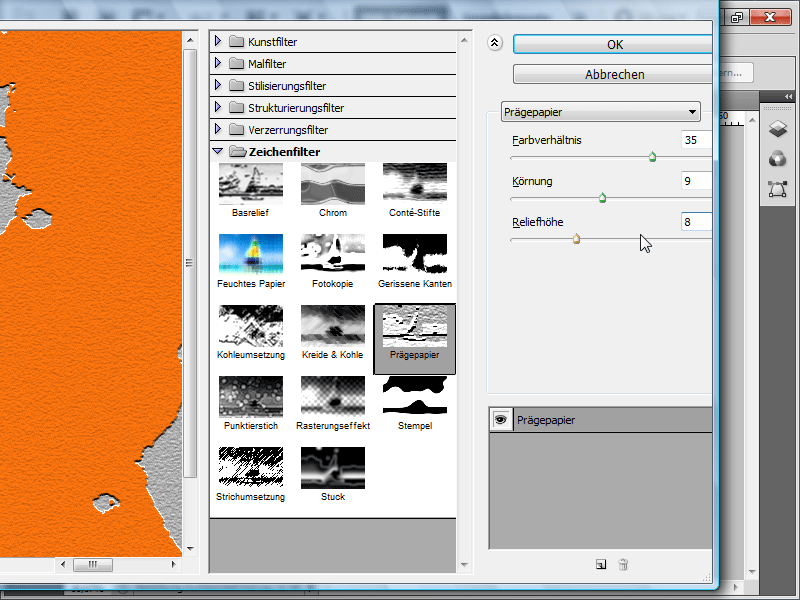
Task: Expand the Stilisierungsfilter folder
Action: [218, 85]
